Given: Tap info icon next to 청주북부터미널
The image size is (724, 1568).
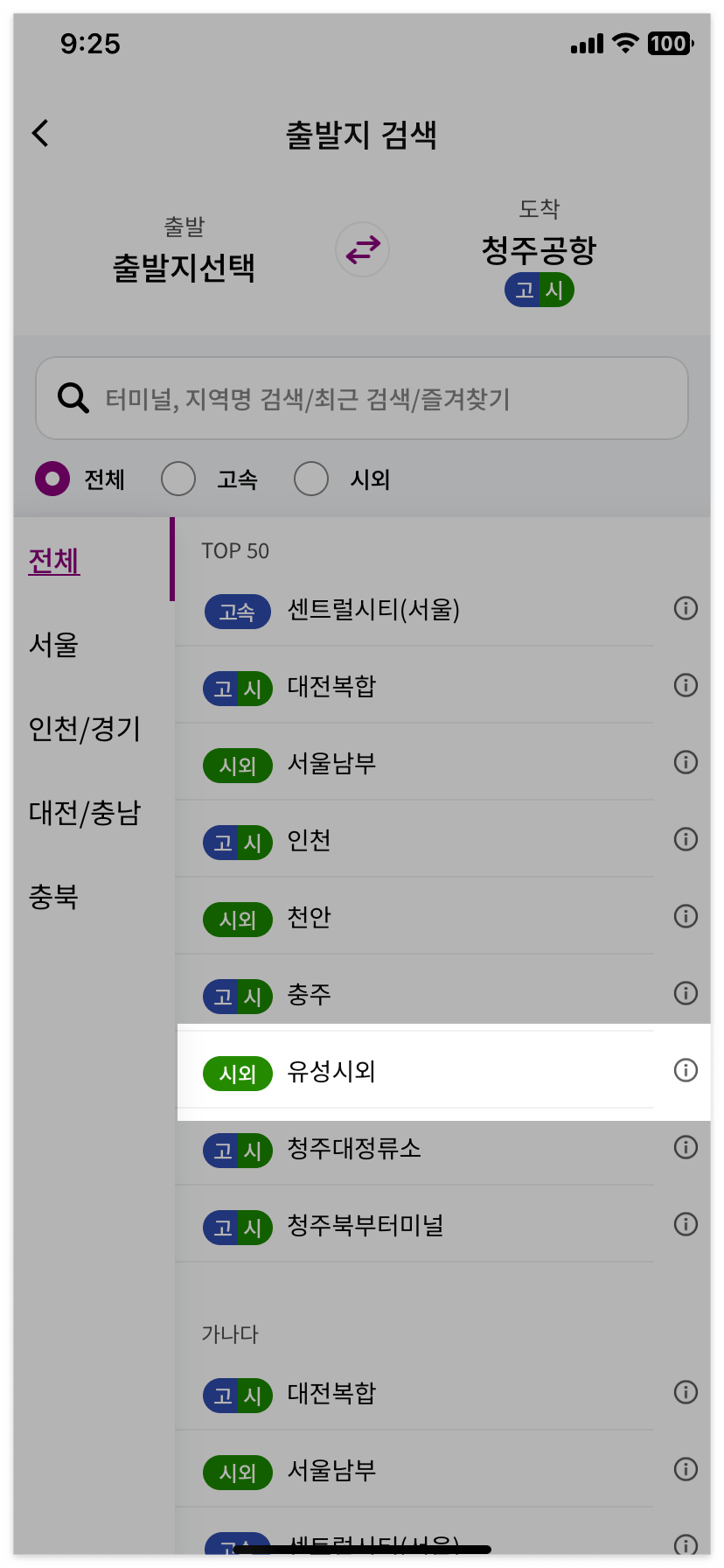Looking at the screenshot, I should pos(686,1224).
